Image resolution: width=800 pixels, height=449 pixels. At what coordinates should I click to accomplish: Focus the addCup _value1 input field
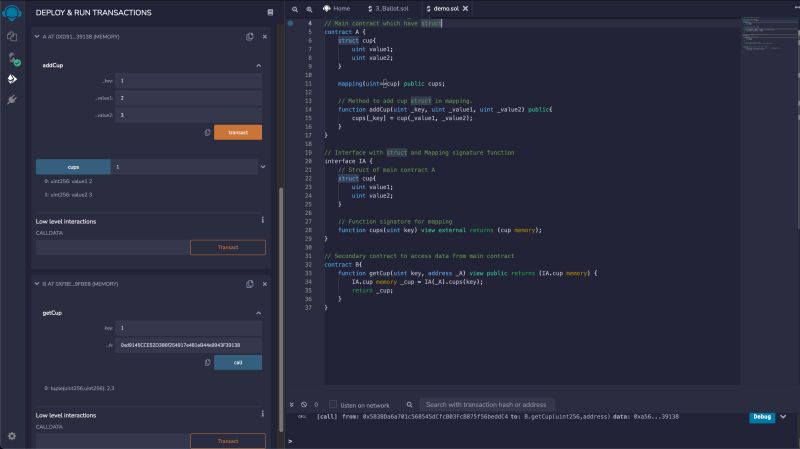click(x=188, y=98)
